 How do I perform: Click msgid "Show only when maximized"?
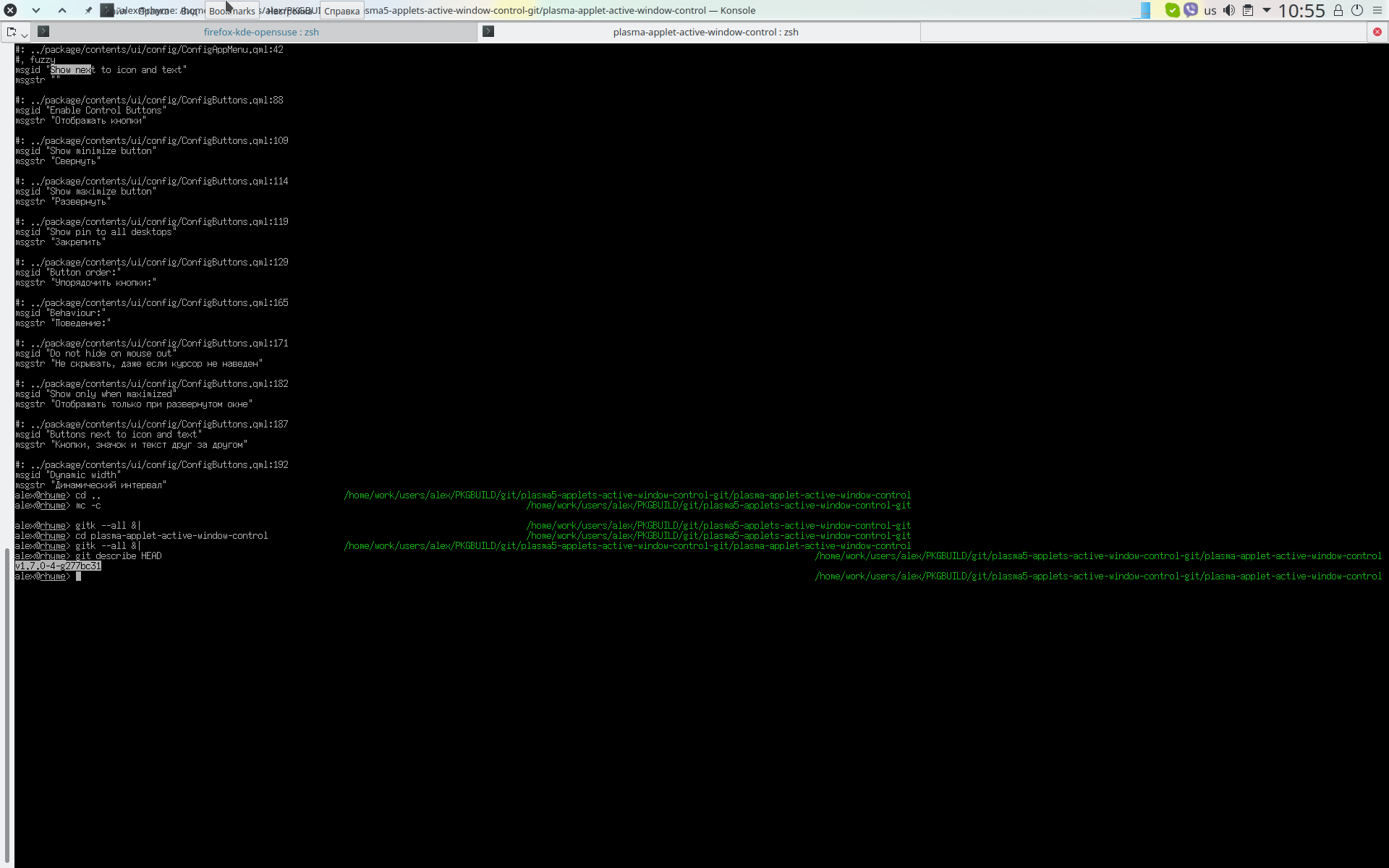click(95, 394)
